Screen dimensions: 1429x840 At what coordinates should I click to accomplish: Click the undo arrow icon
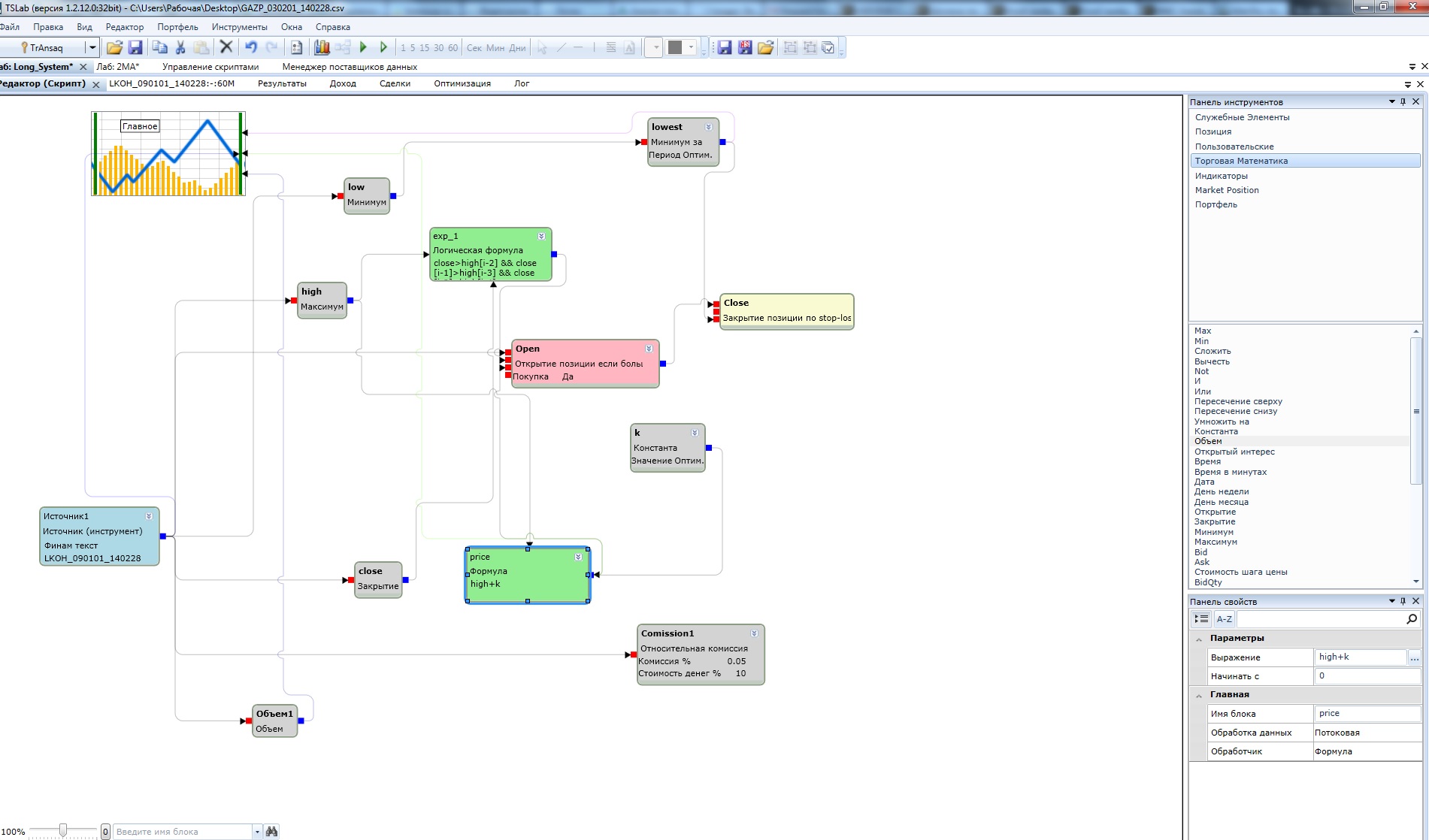pos(251,47)
